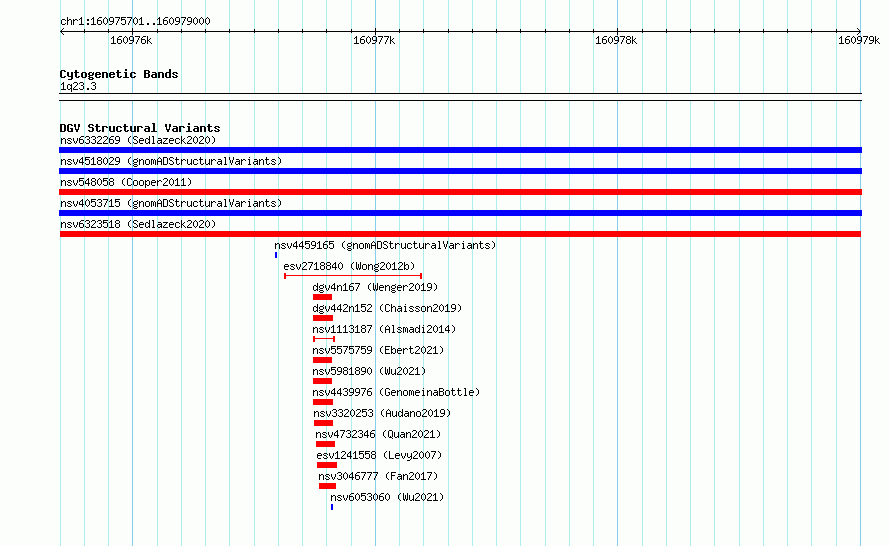Click the red nsv4732346 variant bar
The height and width of the screenshot is (546, 890).
tap(325, 444)
